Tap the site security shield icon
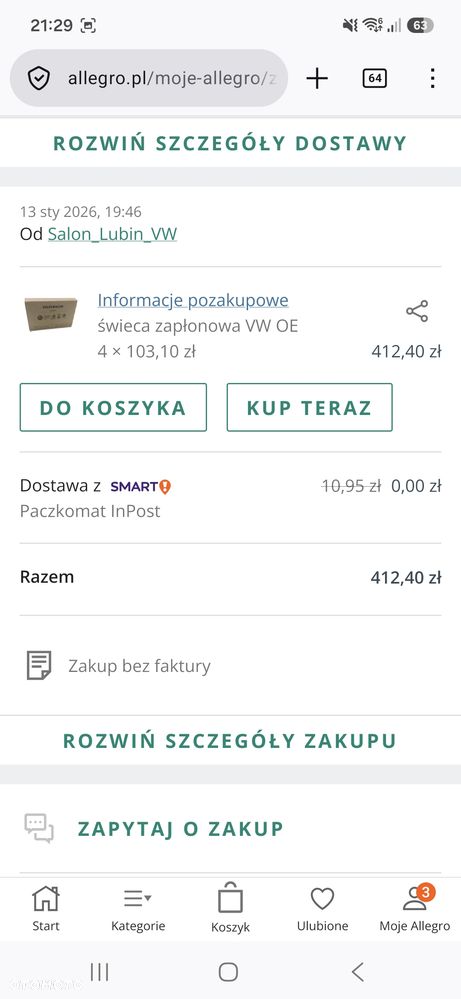The height and width of the screenshot is (999, 461). (x=39, y=78)
